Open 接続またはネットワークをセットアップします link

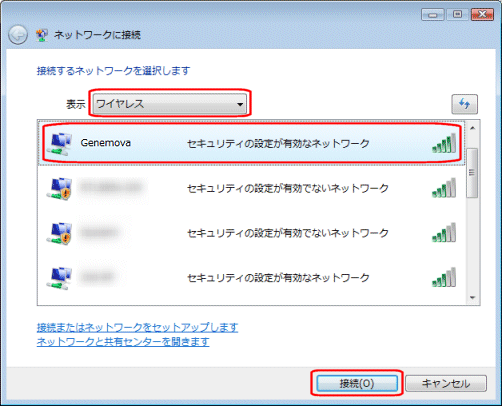[137, 327]
